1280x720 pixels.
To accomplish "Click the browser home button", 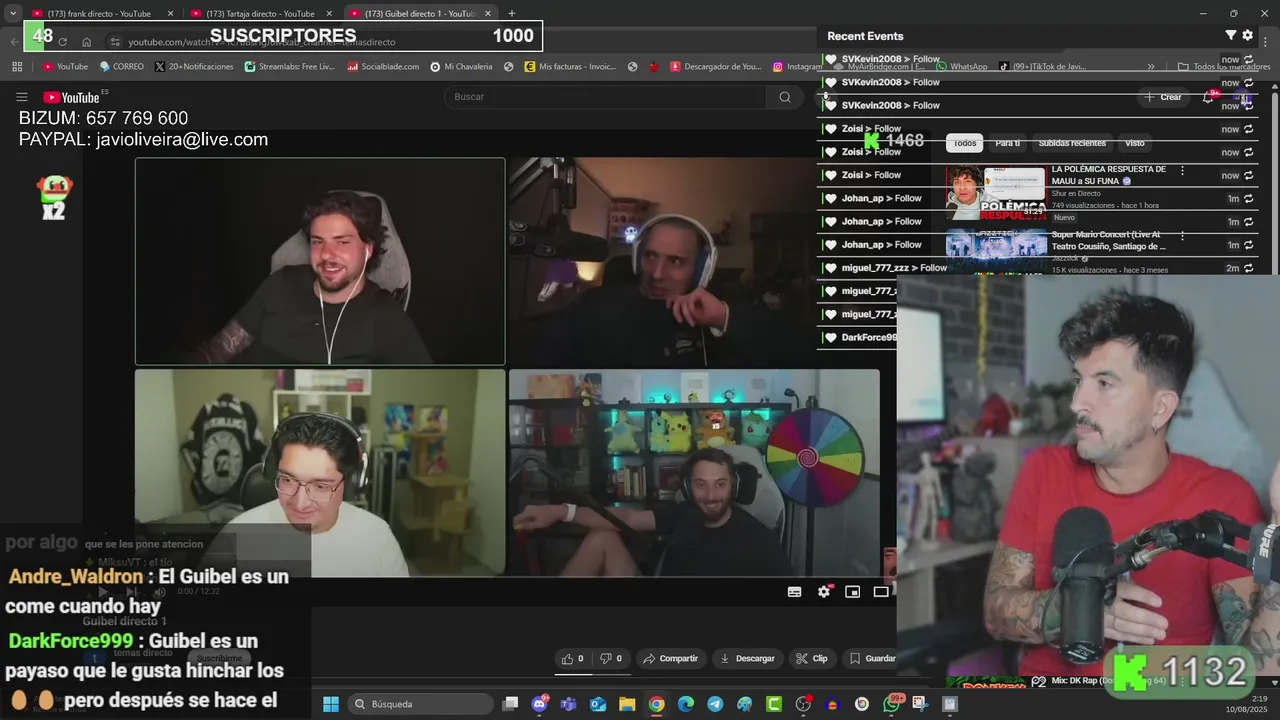I will (x=87, y=42).
